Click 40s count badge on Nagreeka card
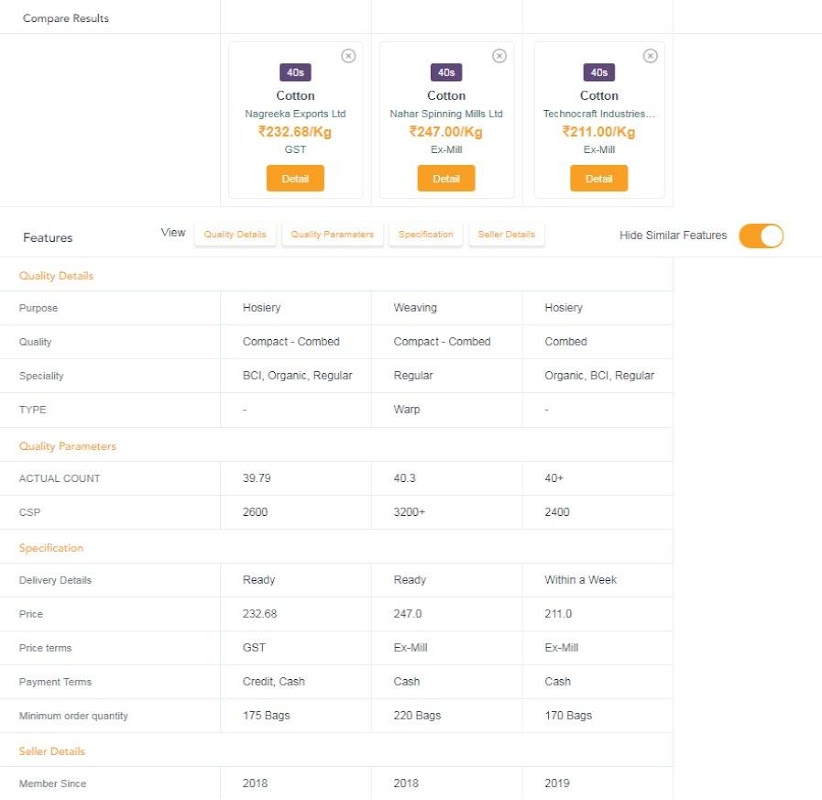Viewport: 822px width, 800px height. (x=295, y=72)
